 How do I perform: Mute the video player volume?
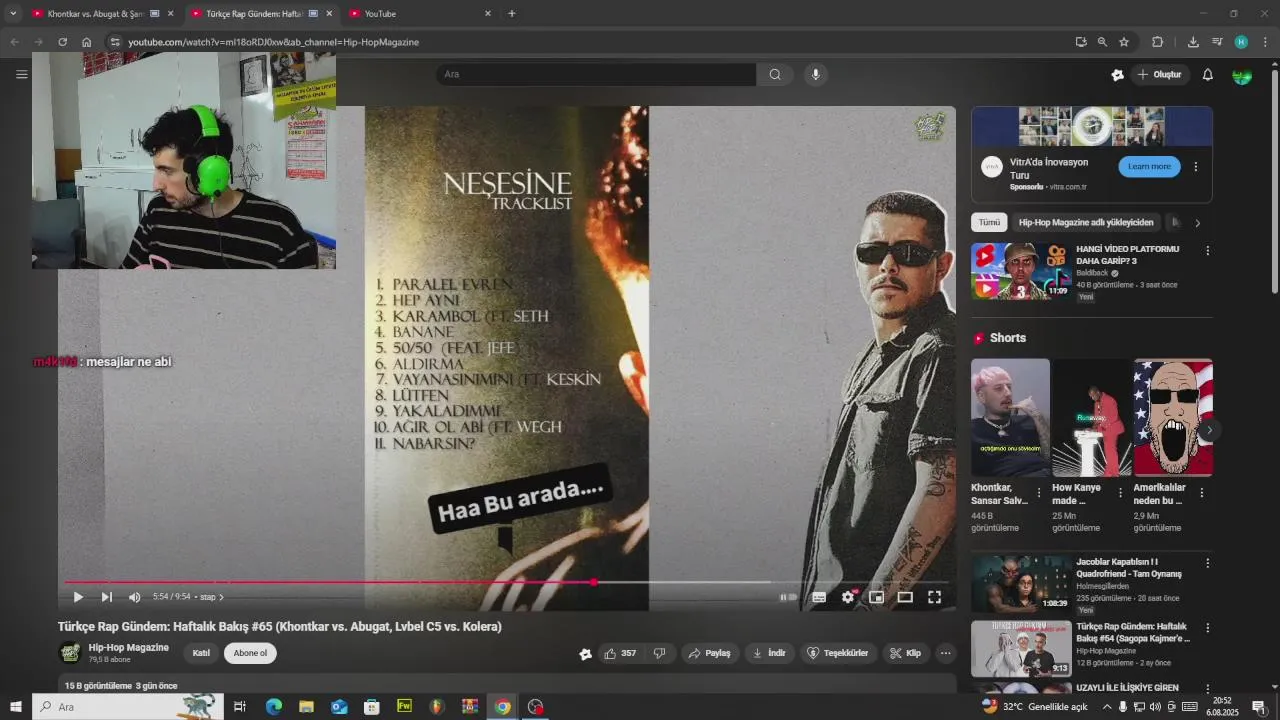tap(135, 597)
